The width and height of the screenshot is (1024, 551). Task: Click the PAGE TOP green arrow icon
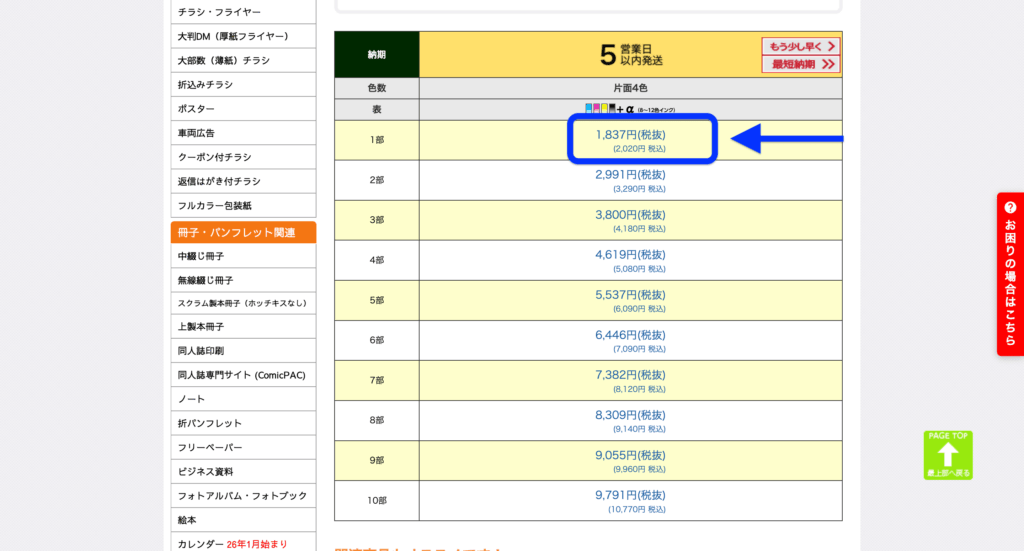pyautogui.click(x=948, y=455)
